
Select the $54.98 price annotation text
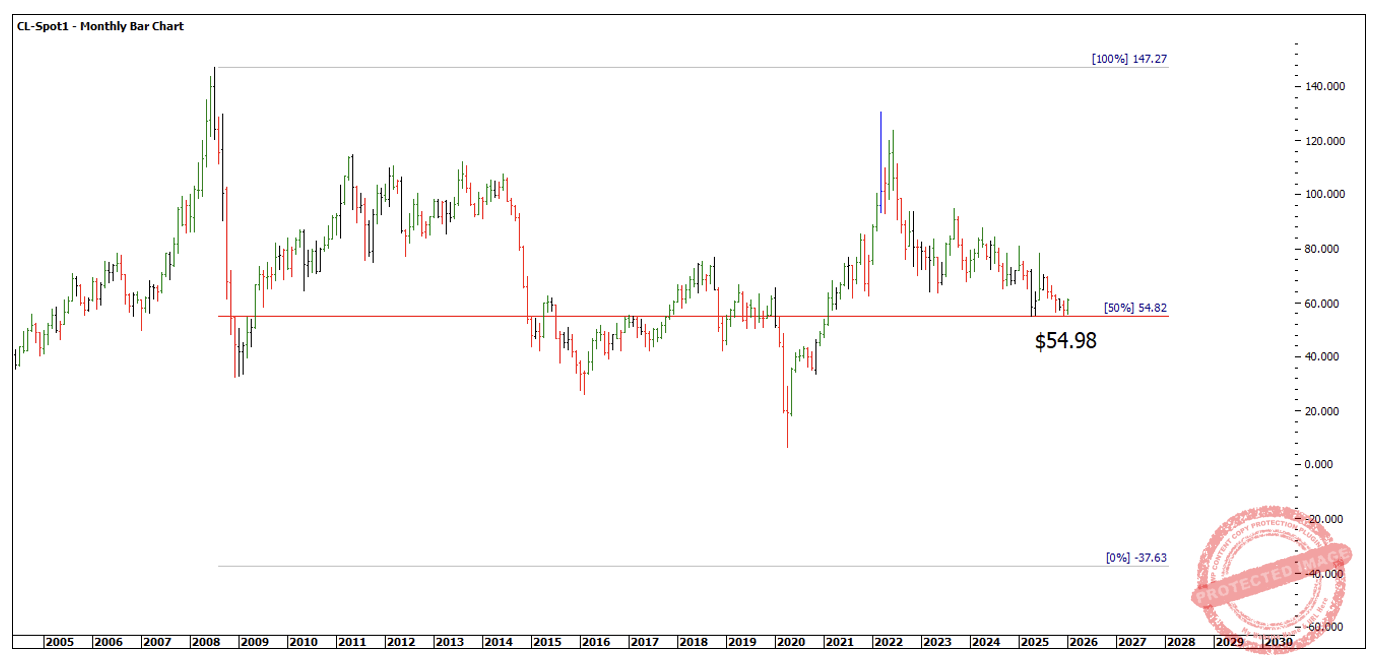pyautogui.click(x=1065, y=341)
